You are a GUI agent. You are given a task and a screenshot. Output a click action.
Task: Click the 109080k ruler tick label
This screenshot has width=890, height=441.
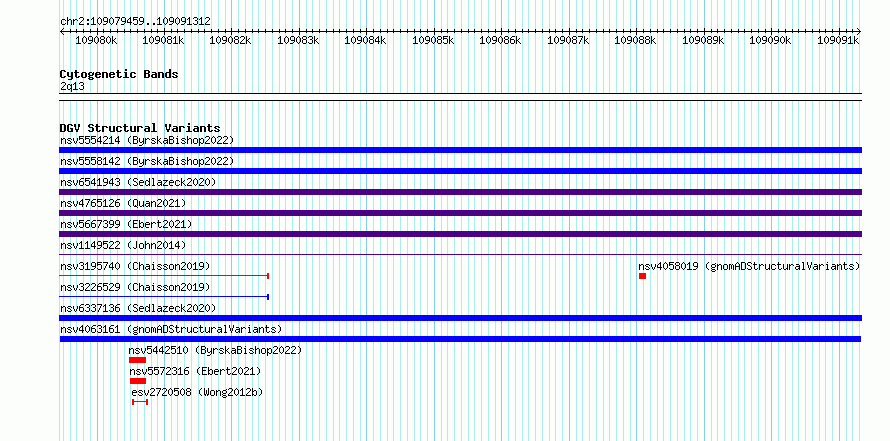tap(96, 40)
